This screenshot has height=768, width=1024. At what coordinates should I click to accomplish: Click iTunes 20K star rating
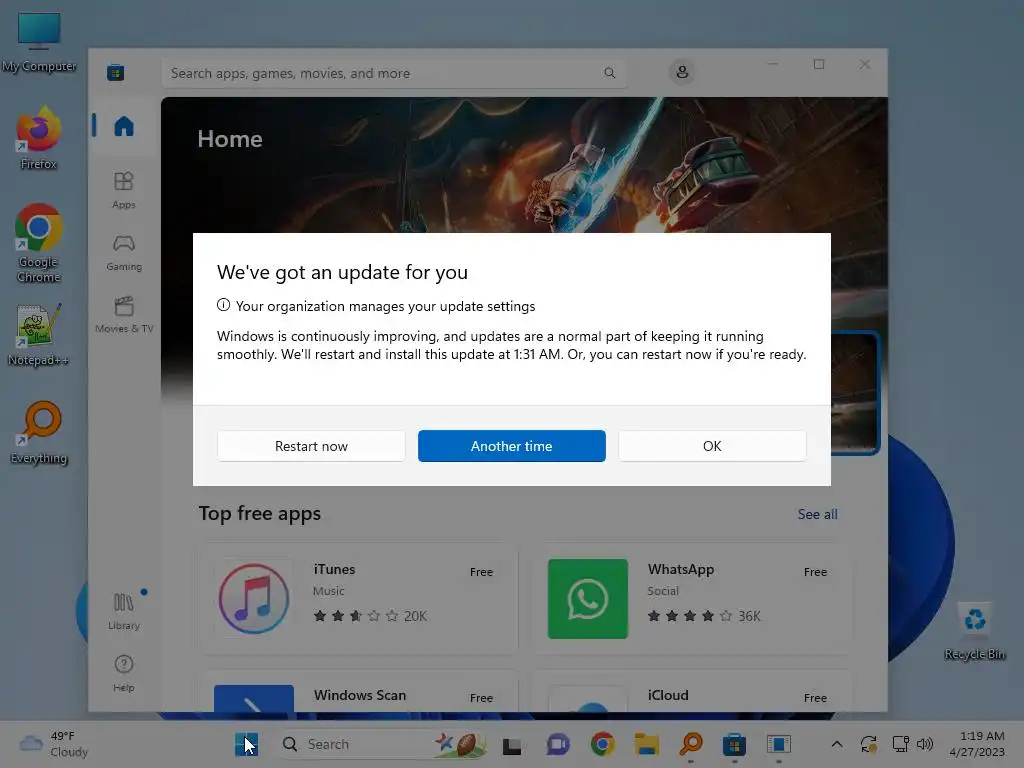point(370,616)
